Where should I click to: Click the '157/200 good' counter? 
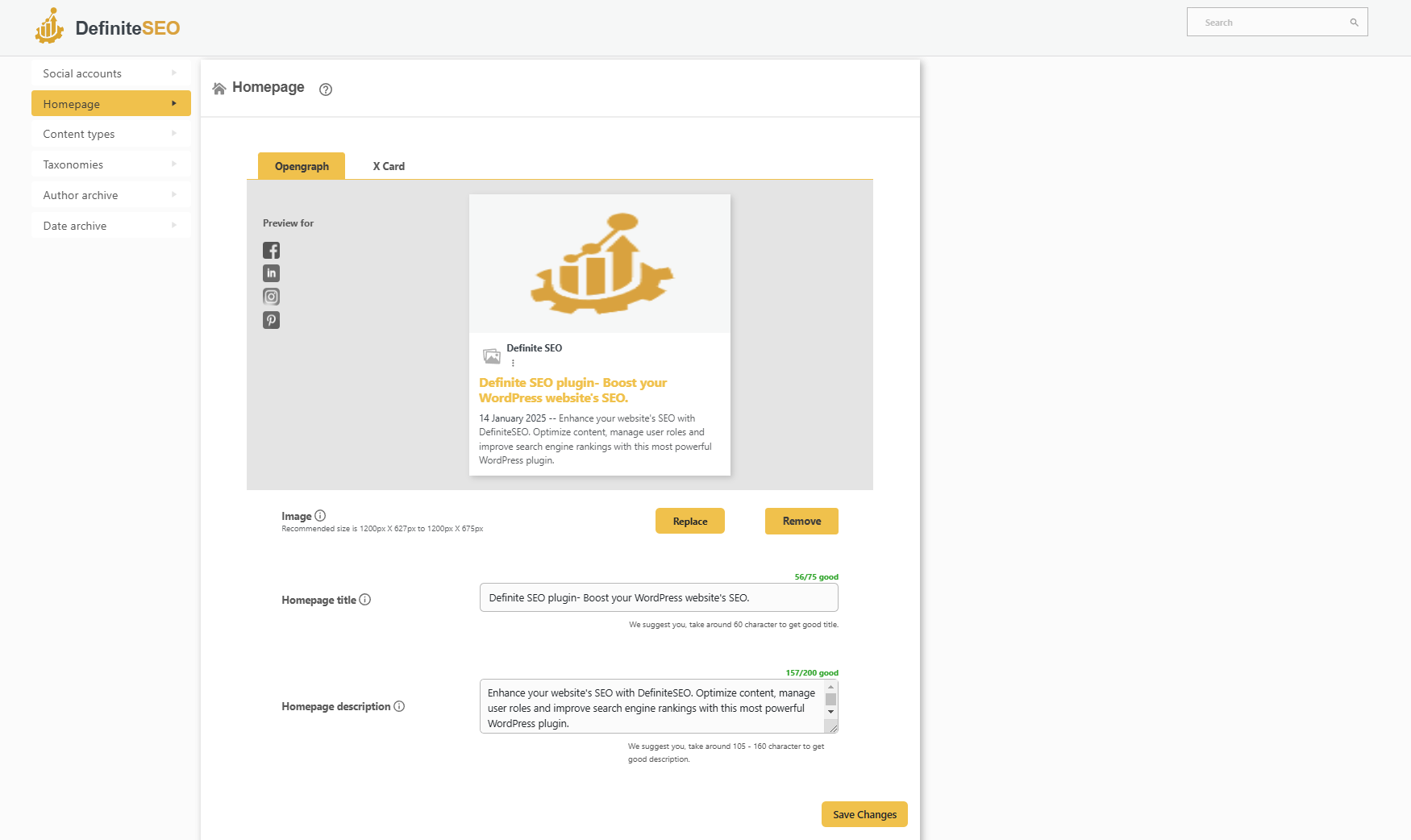812,673
